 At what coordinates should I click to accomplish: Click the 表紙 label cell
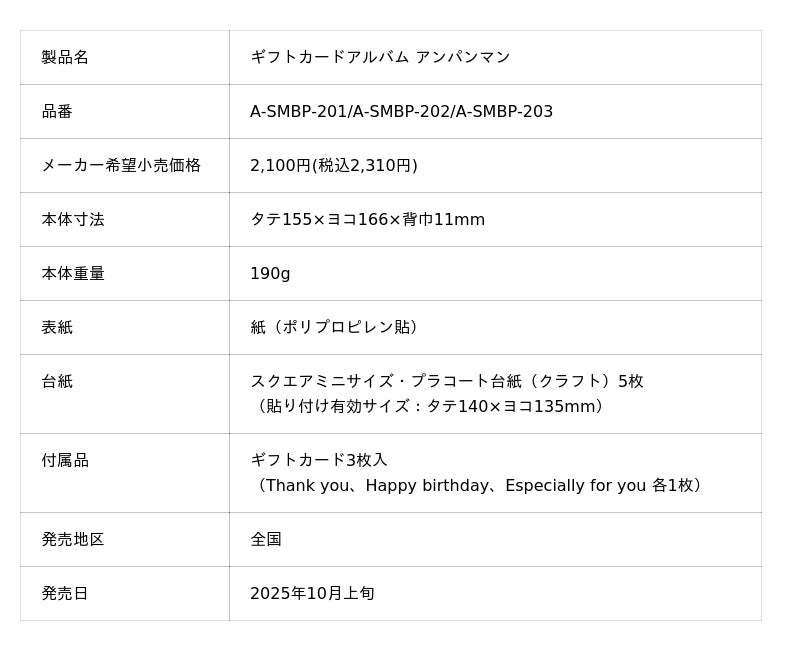click(x=57, y=327)
